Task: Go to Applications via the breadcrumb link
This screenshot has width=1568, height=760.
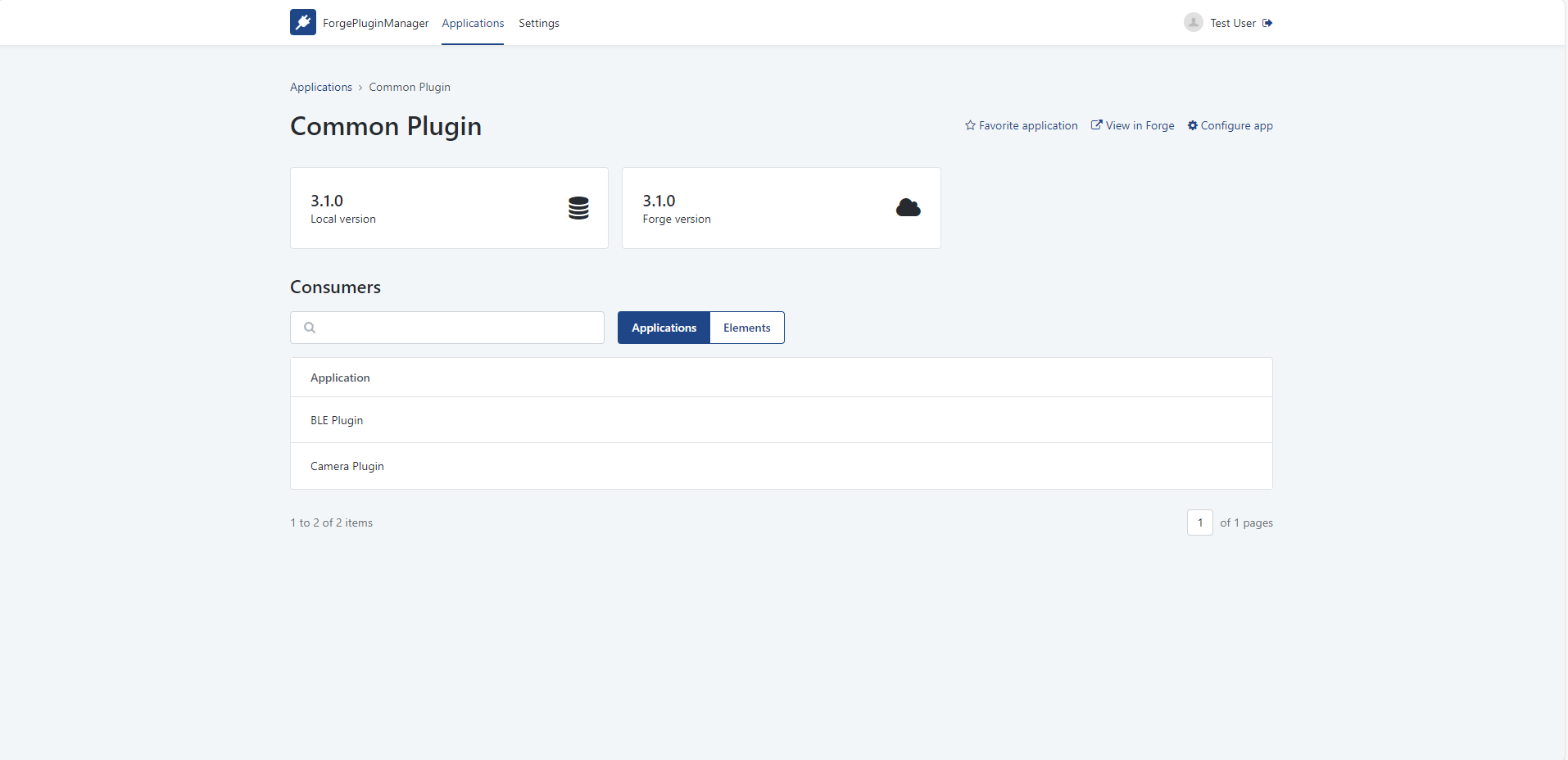Action: [x=321, y=87]
